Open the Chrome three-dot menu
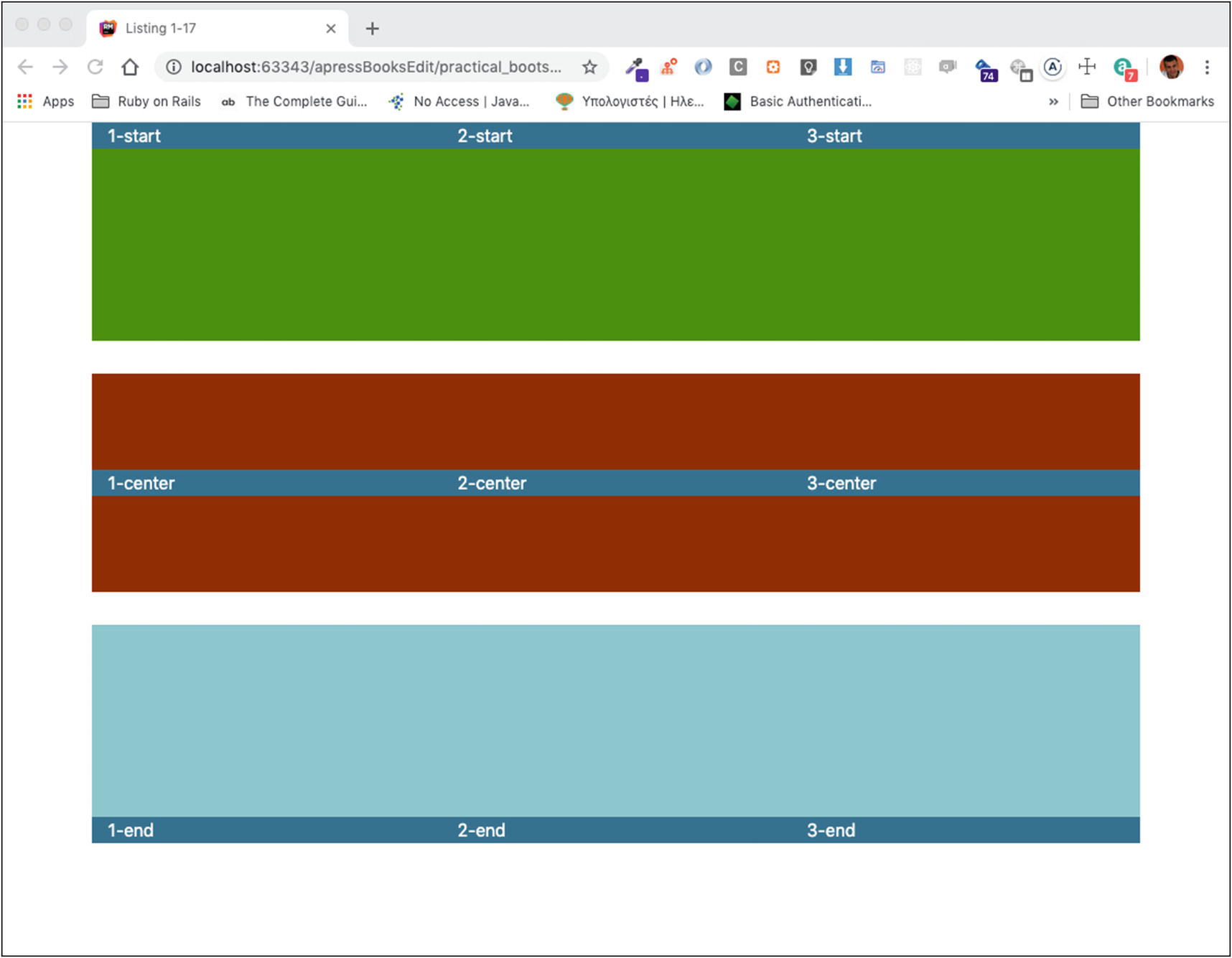This screenshot has width=1232, height=958. click(1207, 67)
